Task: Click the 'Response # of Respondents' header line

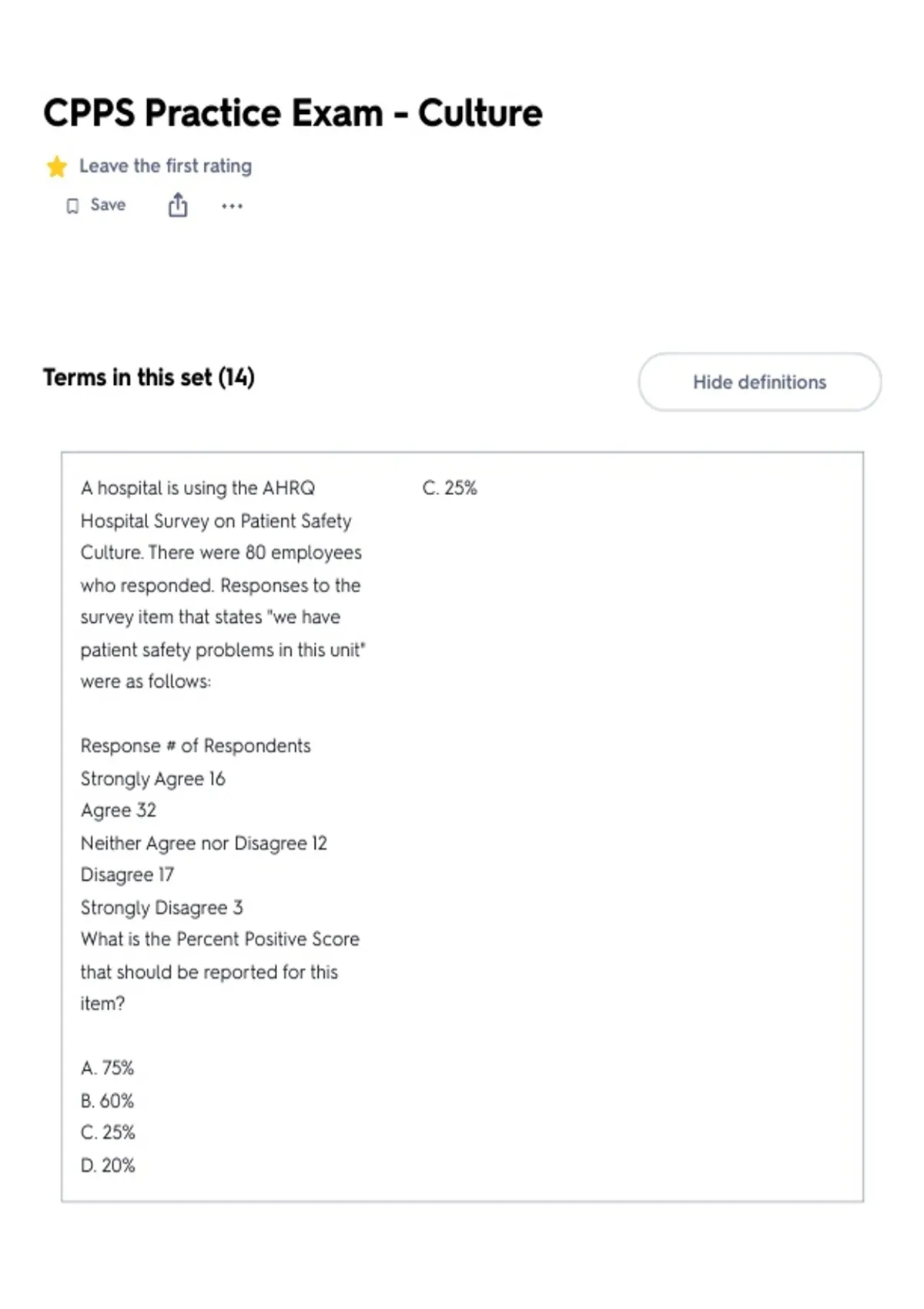Action: click(196, 746)
